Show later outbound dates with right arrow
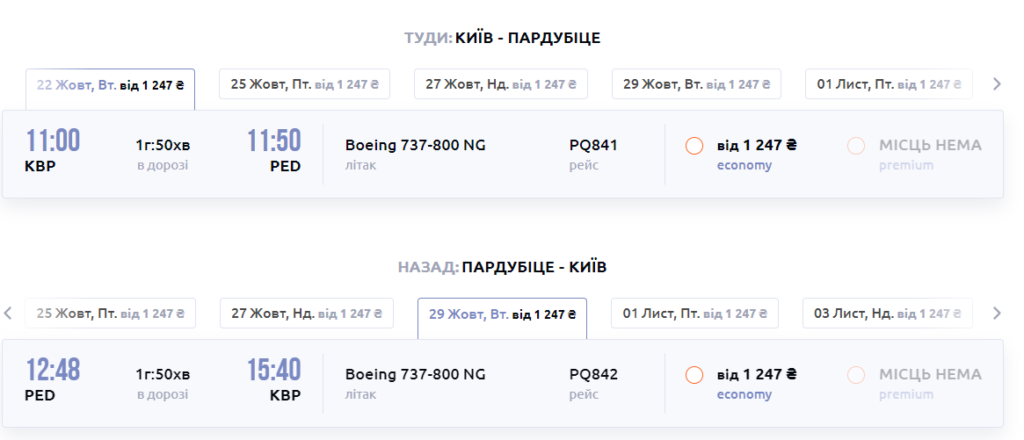This screenshot has width=1024, height=440. coord(995,84)
